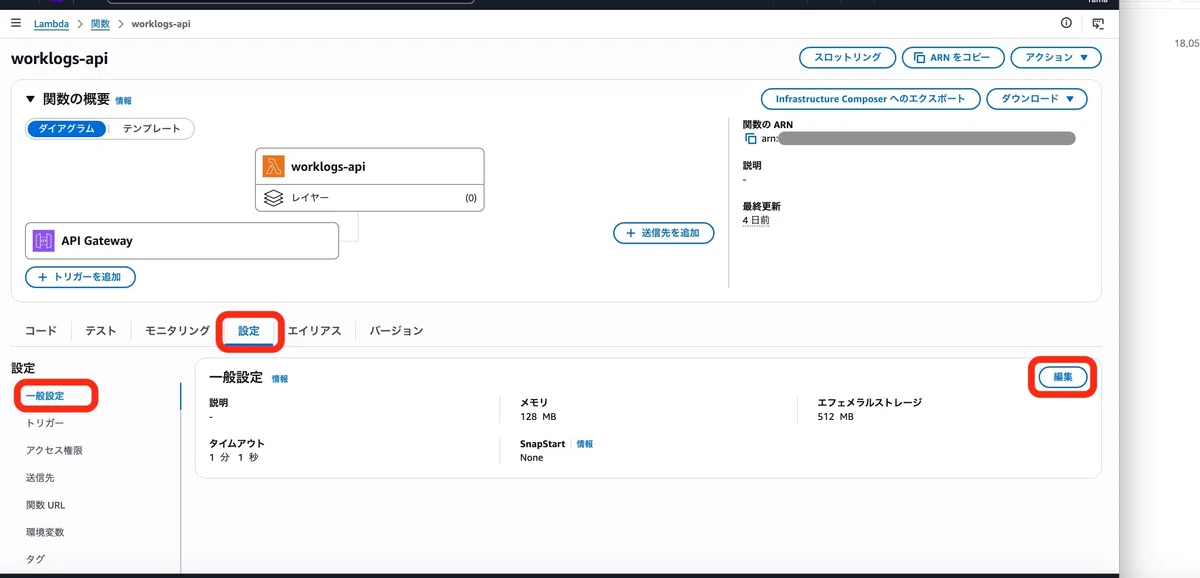Viewport: 1200px width, 578px height.
Task: Click the 128 MB memory value
Action: (x=538, y=416)
